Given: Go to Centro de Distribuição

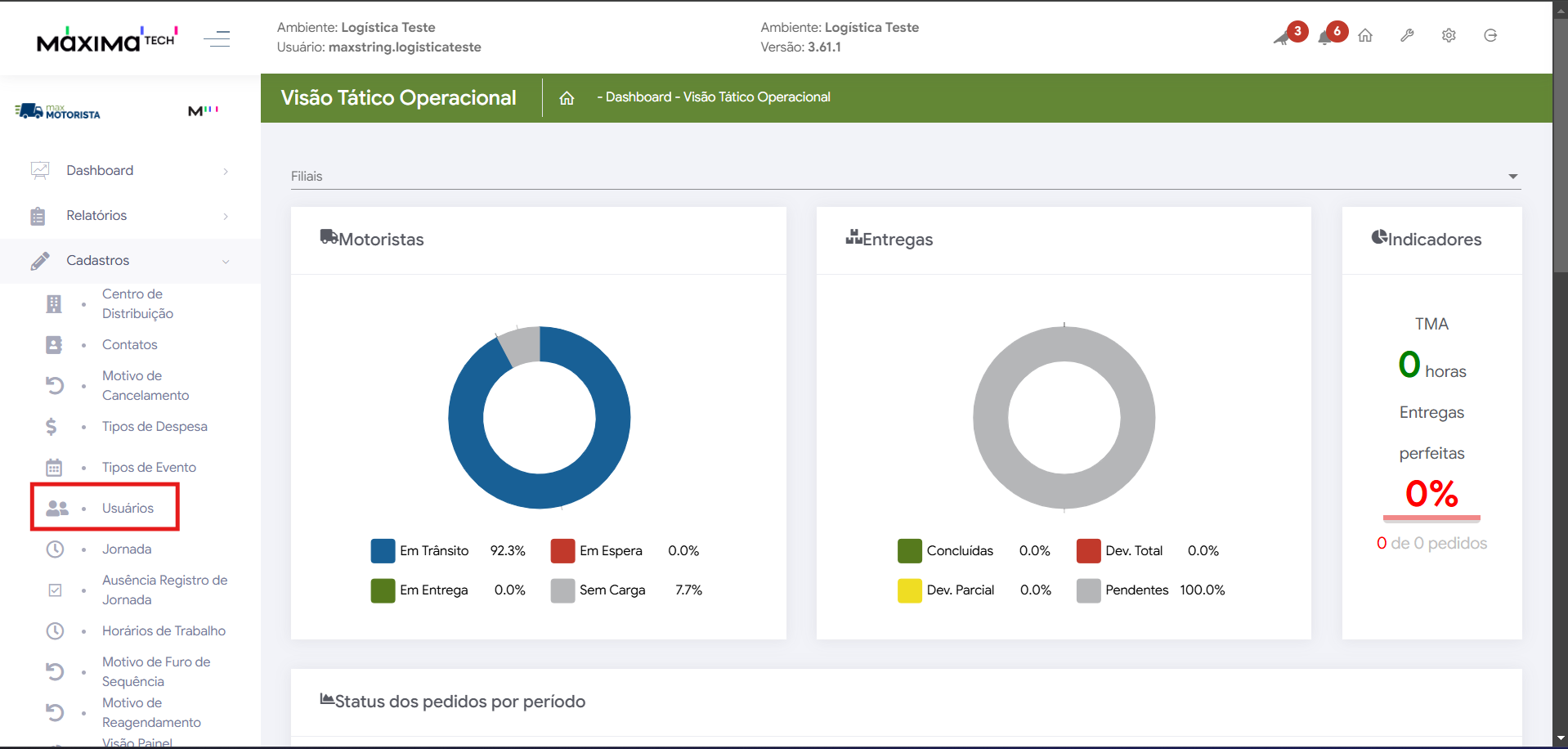Looking at the screenshot, I should tap(137, 304).
